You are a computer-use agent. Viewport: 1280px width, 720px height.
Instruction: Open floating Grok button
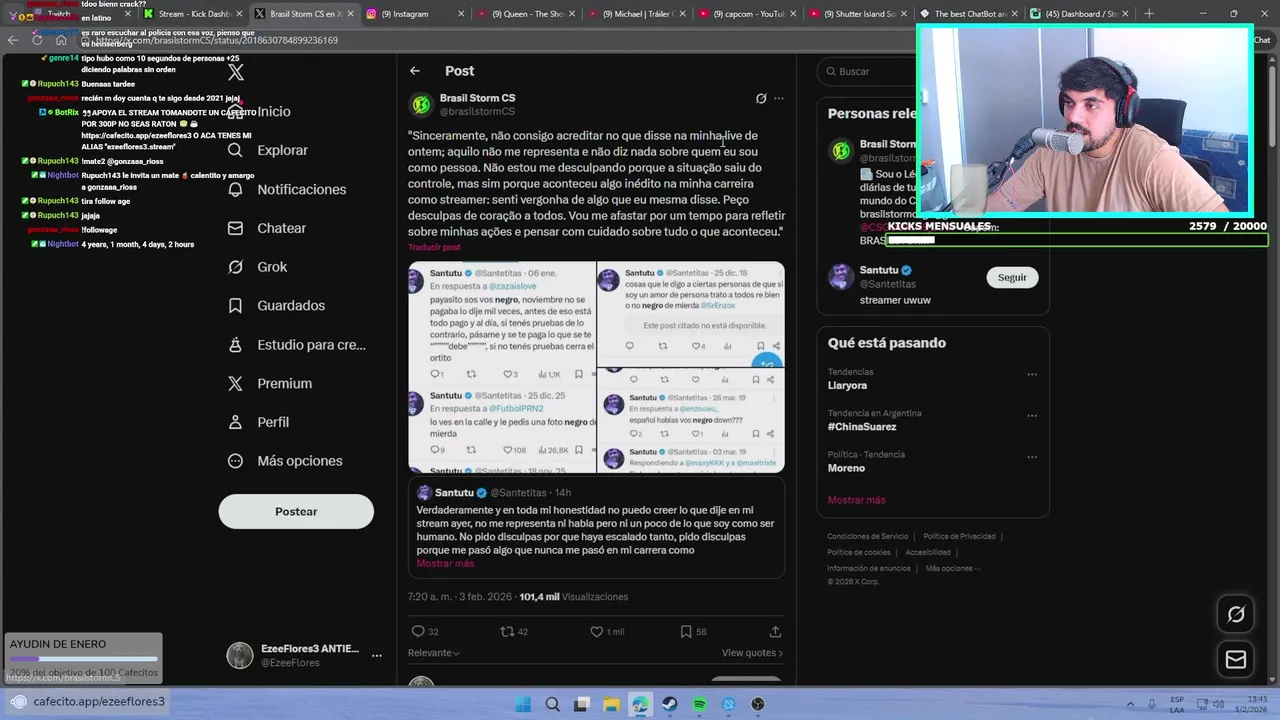1236,614
